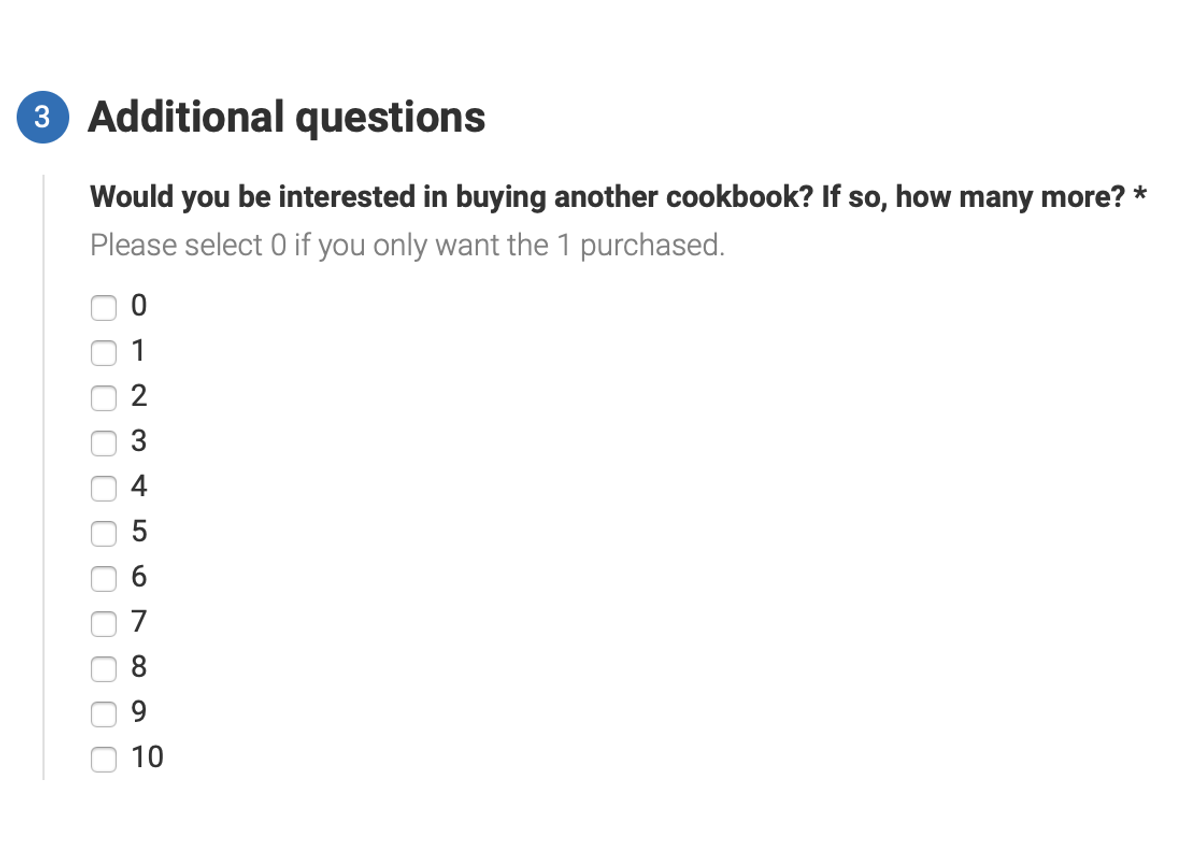Click the text label '0' of the first option
The image size is (1200, 867).
click(139, 305)
